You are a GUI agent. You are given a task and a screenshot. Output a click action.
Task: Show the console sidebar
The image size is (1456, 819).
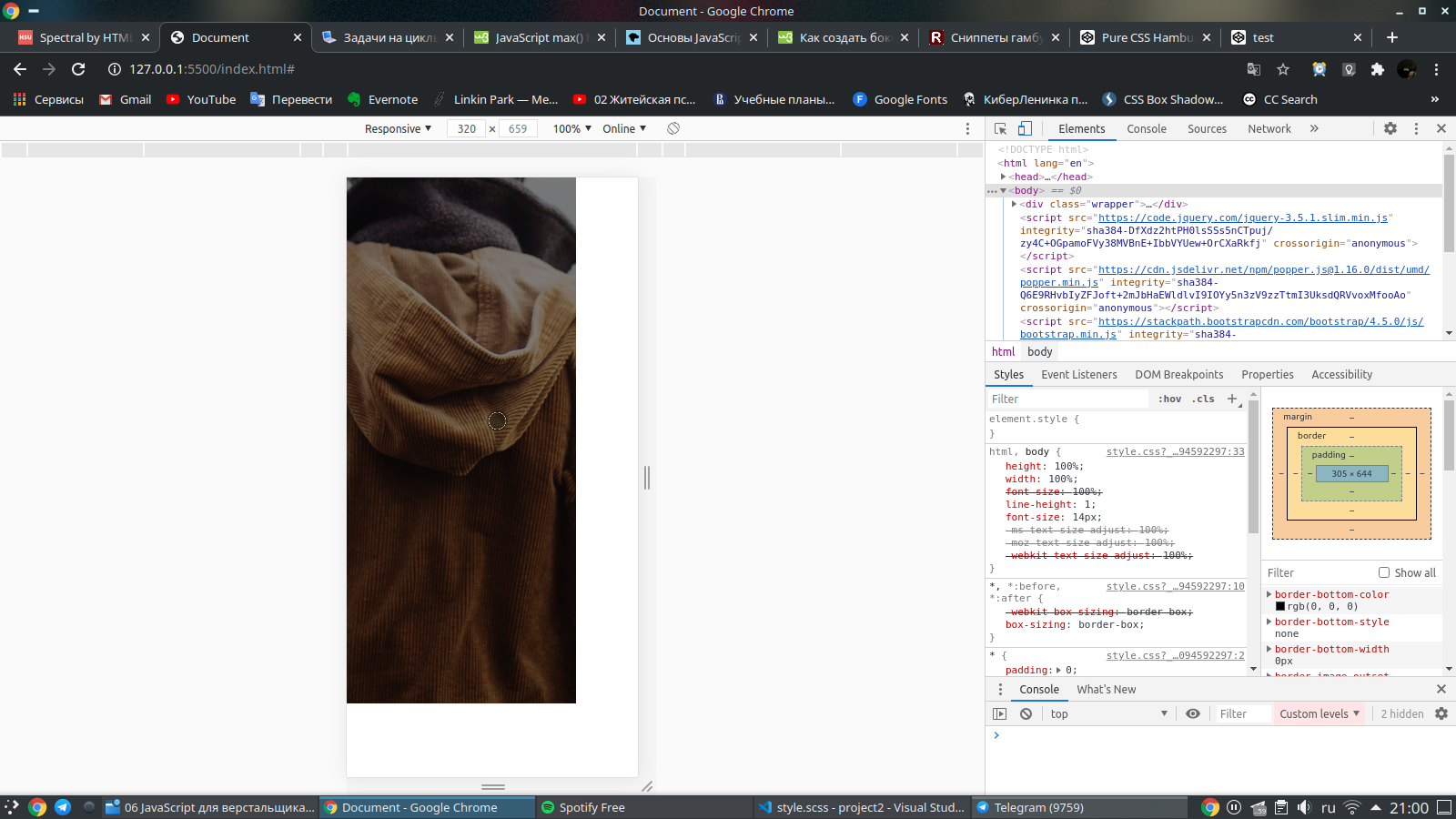tap(1000, 713)
